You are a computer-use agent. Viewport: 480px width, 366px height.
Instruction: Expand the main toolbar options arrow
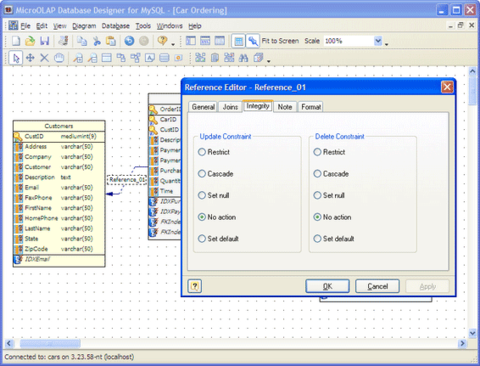tap(387, 44)
